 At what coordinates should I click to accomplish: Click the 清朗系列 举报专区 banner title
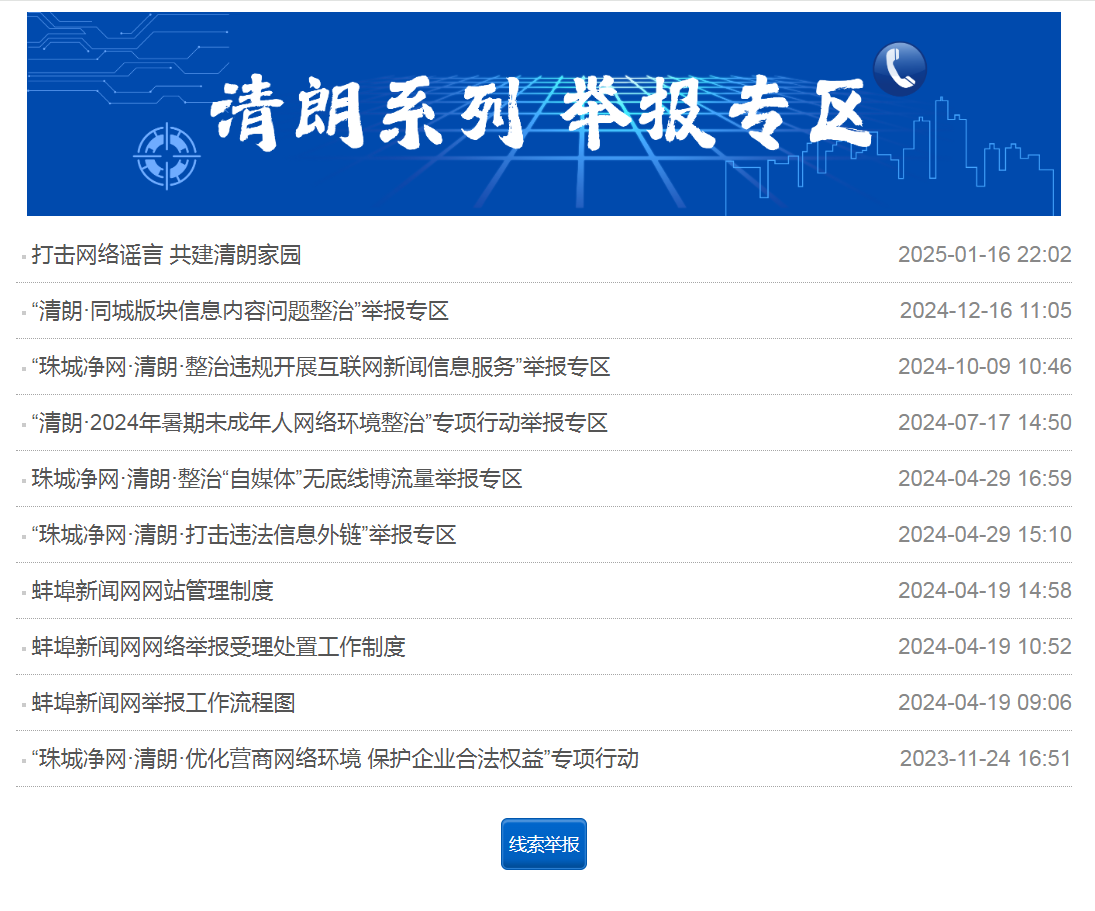(x=540, y=115)
